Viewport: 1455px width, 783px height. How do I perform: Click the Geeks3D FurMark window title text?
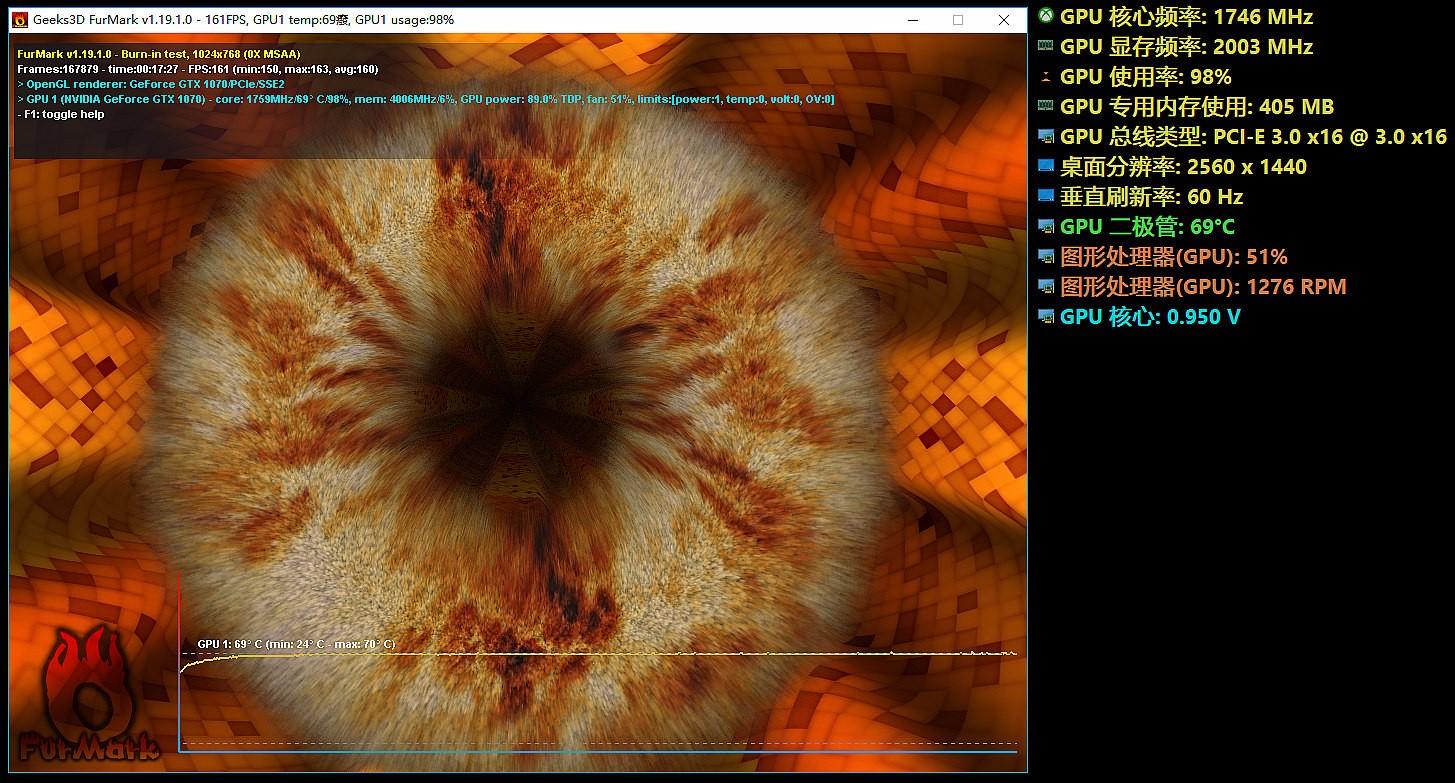click(x=244, y=19)
